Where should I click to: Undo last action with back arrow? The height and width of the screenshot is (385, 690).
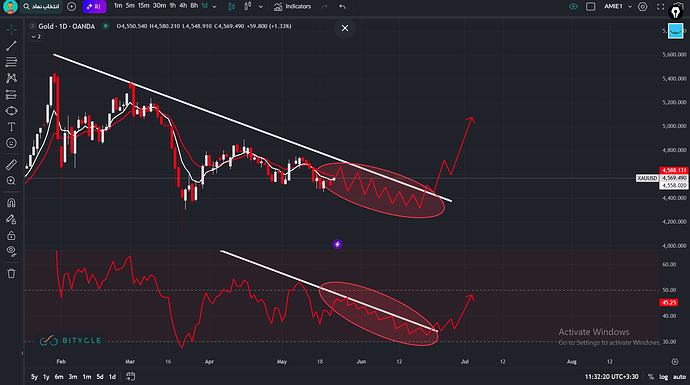pyautogui.click(x=342, y=7)
